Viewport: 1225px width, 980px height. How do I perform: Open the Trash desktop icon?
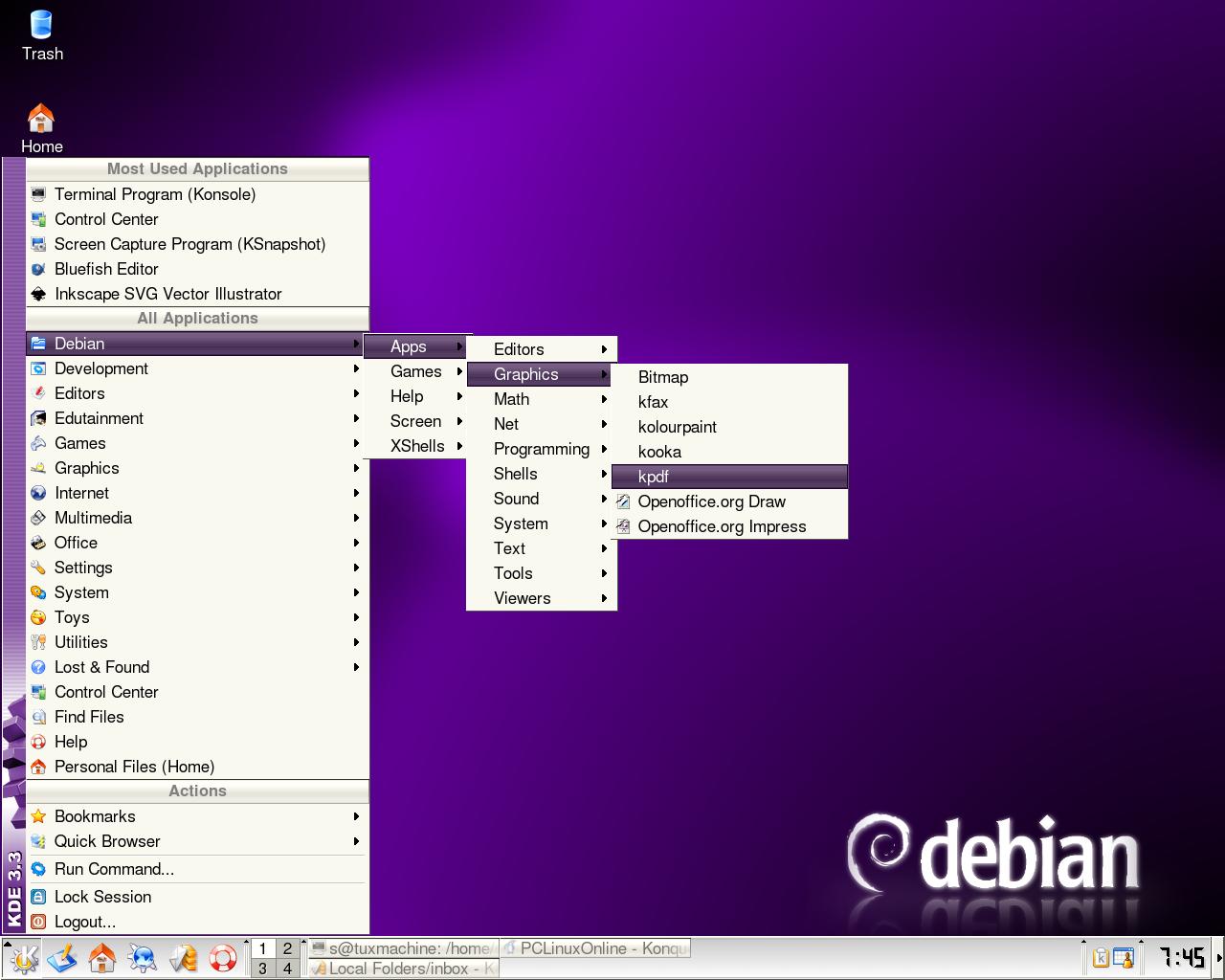(x=42, y=34)
